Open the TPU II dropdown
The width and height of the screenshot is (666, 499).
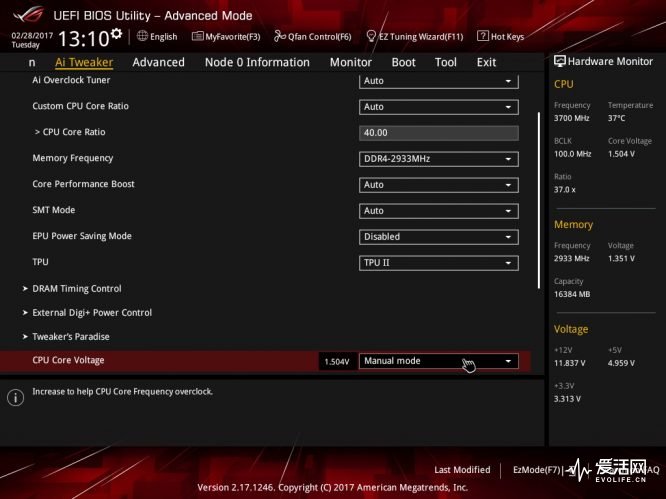[x=439, y=263]
